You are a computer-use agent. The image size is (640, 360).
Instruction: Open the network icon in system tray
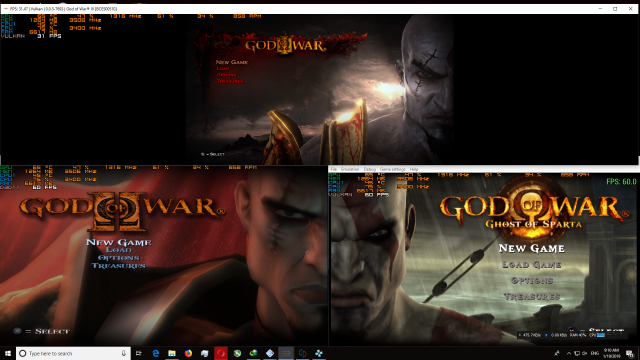tap(577, 353)
